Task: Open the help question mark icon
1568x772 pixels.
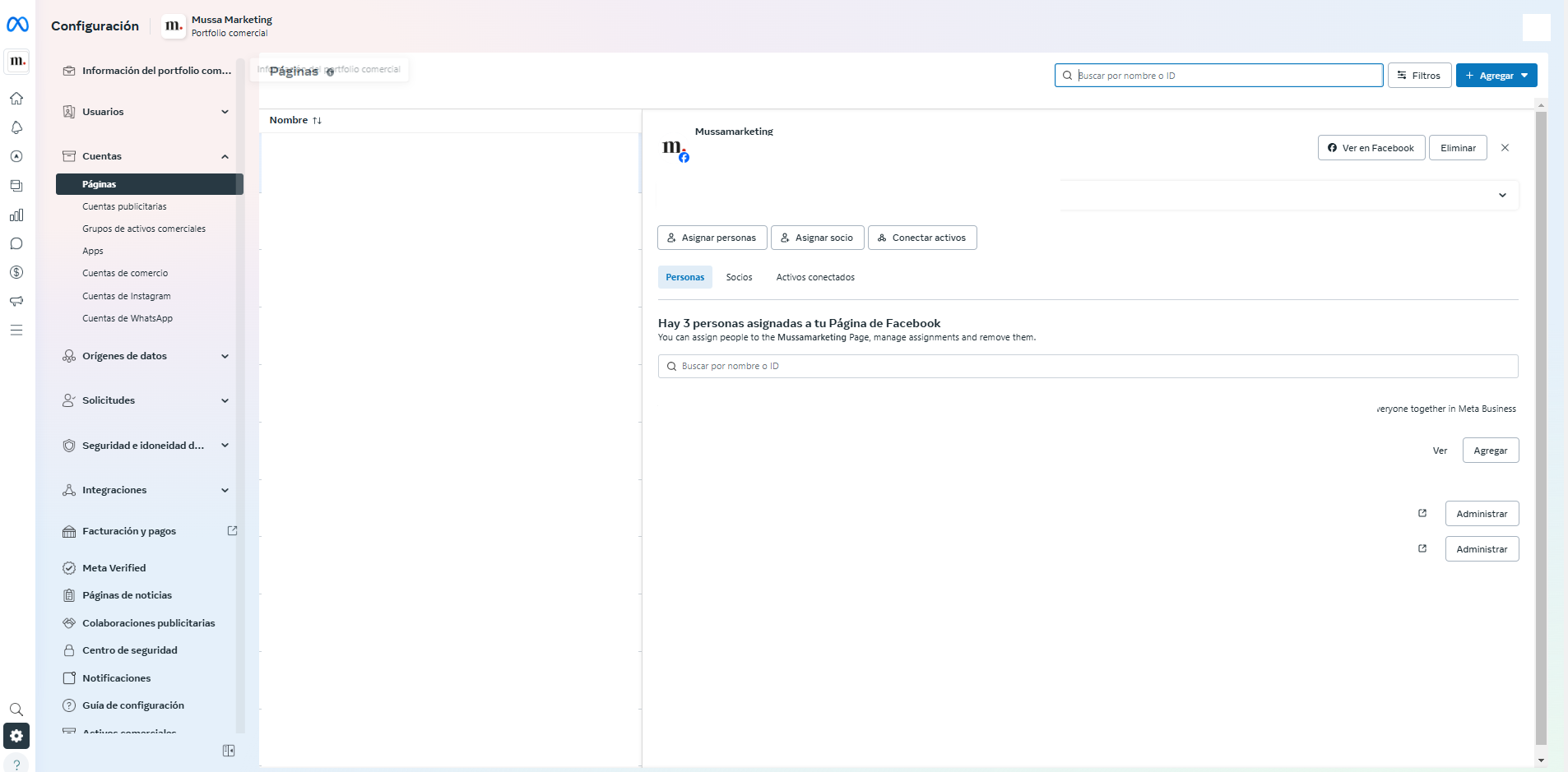Action: [x=16, y=764]
